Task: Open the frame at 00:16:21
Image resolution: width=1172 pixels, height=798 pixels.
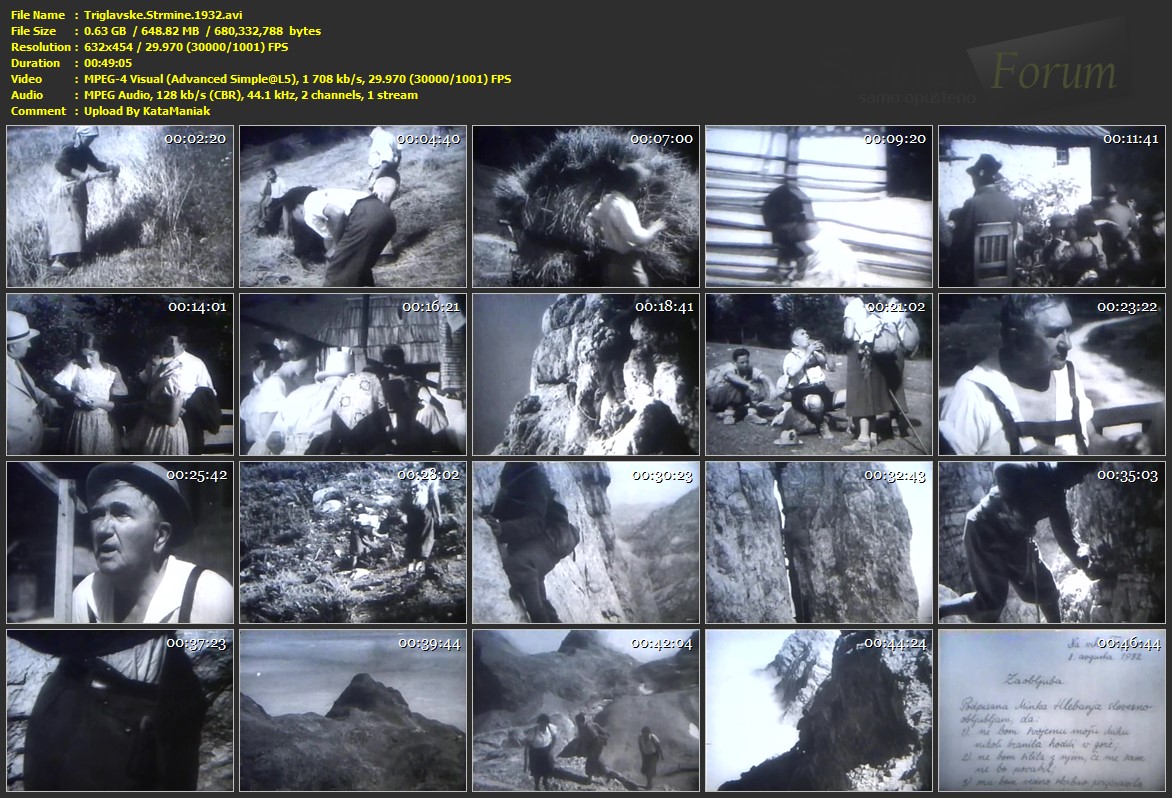Action: click(x=353, y=374)
